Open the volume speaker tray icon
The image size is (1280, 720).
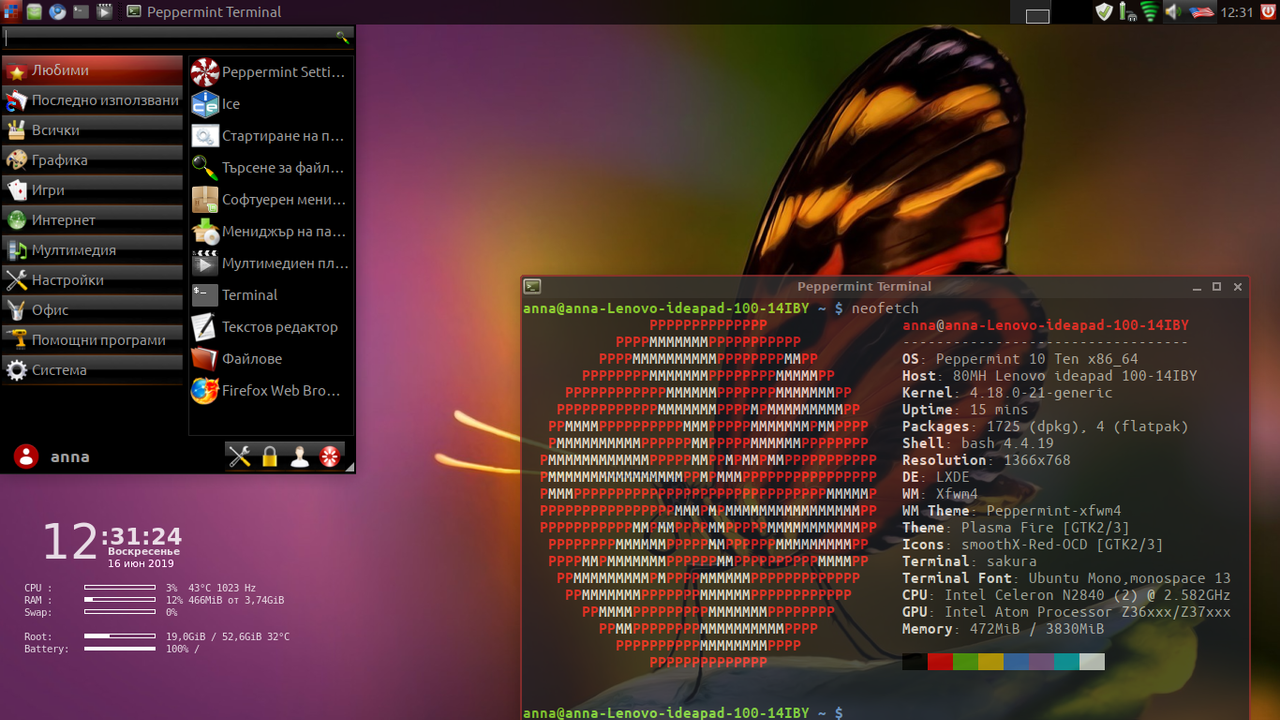1174,12
